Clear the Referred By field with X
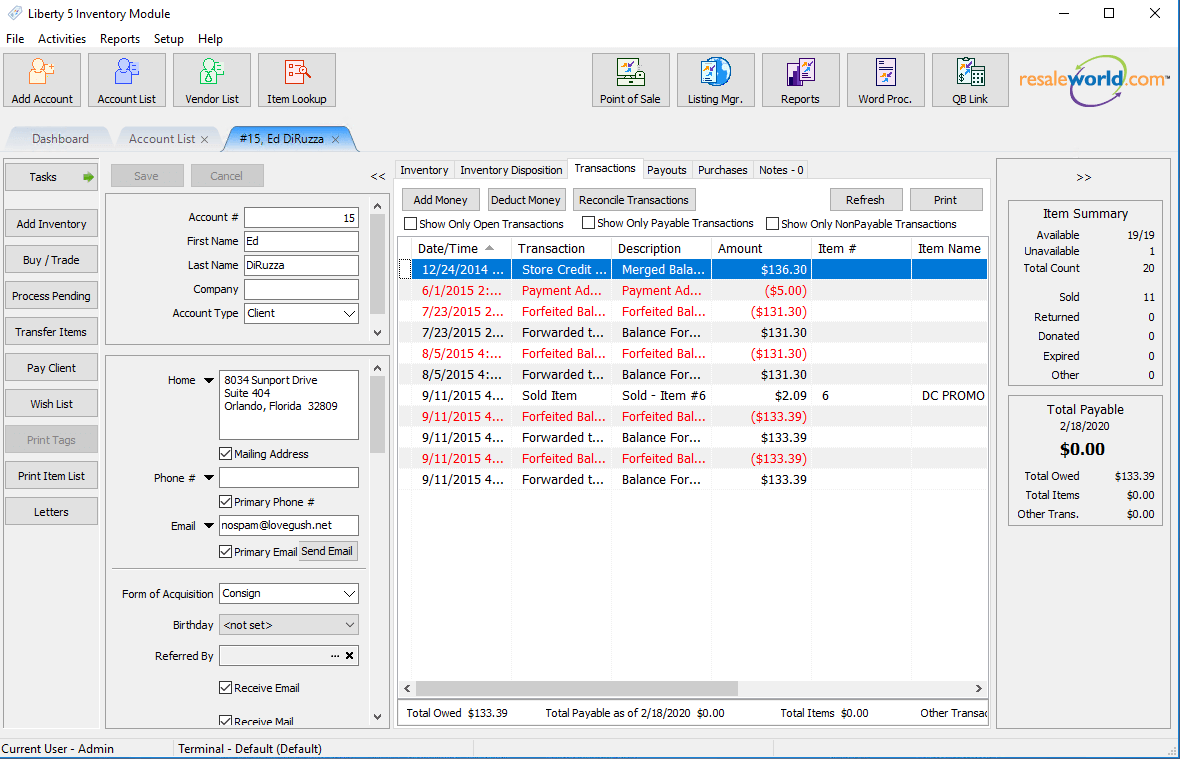This screenshot has height=759, width=1180. click(349, 656)
